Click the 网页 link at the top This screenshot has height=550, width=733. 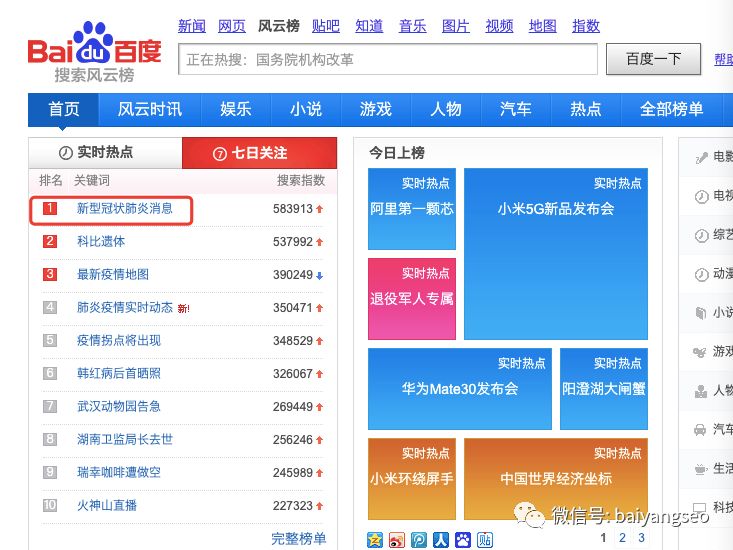(x=232, y=26)
